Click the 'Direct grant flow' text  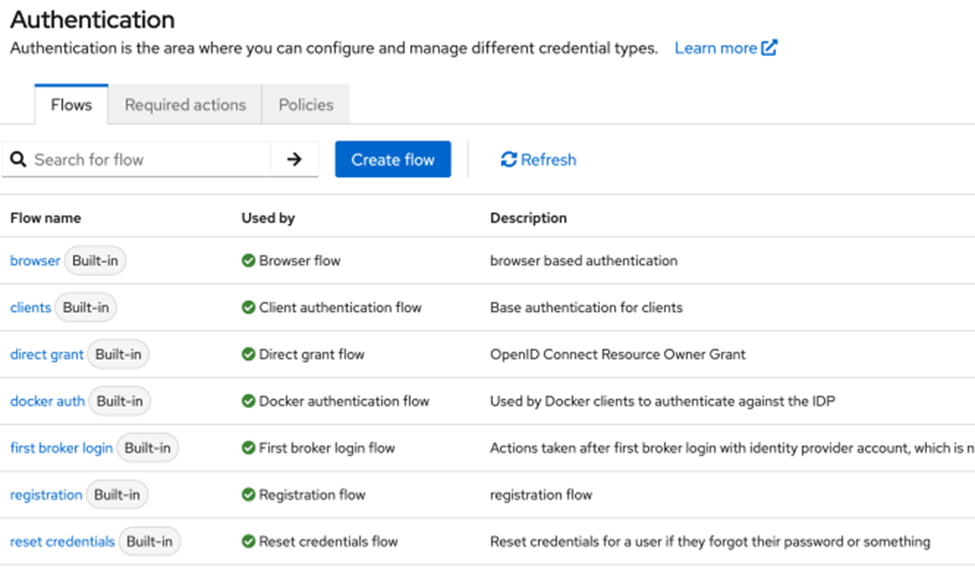[312, 354]
